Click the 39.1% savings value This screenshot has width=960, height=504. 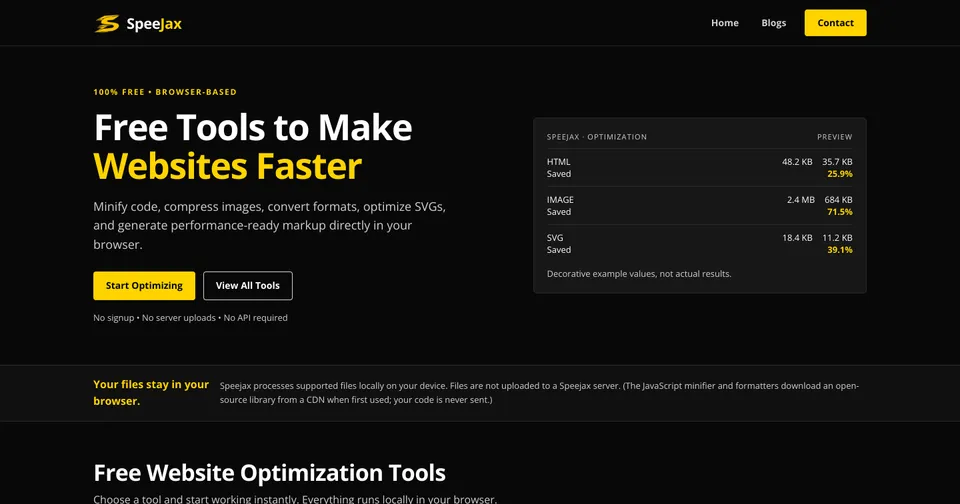point(840,250)
